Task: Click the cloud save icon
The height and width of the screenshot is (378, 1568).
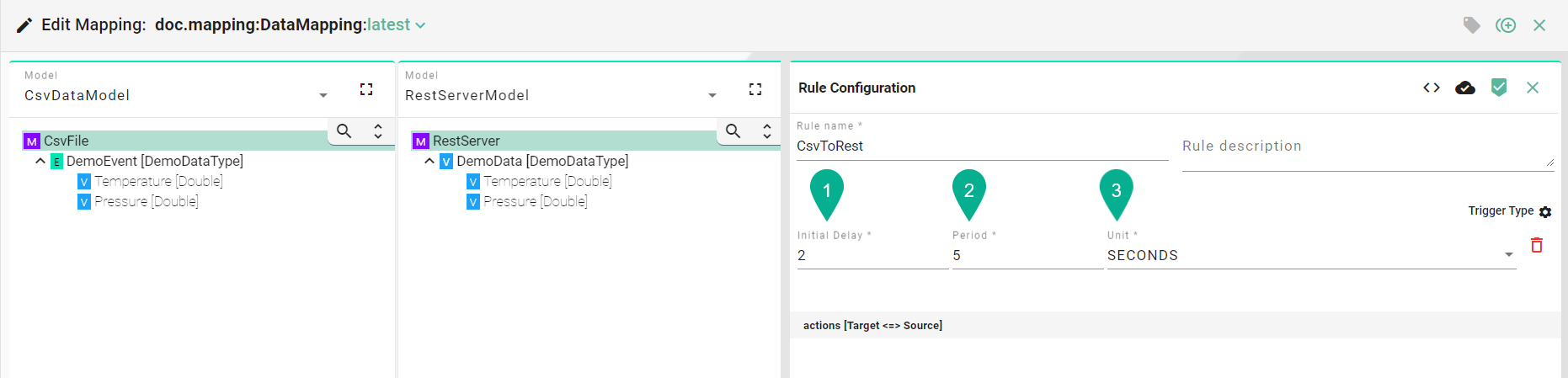Action: point(1465,88)
